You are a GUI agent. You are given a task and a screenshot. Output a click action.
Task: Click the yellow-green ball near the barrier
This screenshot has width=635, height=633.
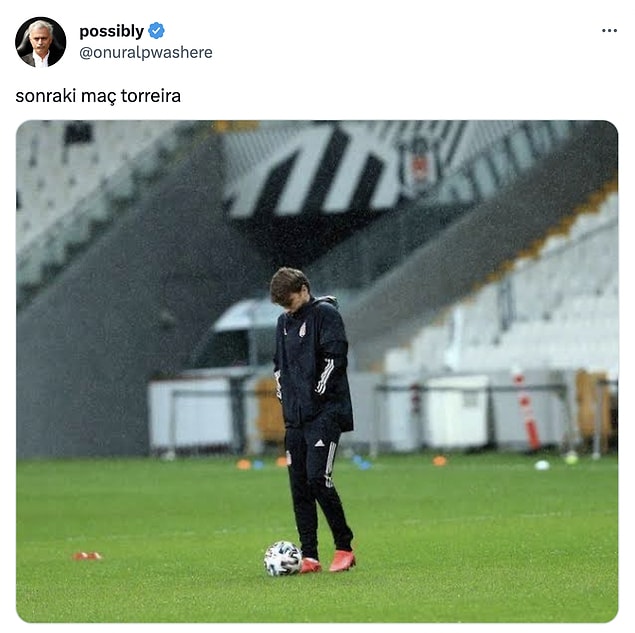(571, 458)
